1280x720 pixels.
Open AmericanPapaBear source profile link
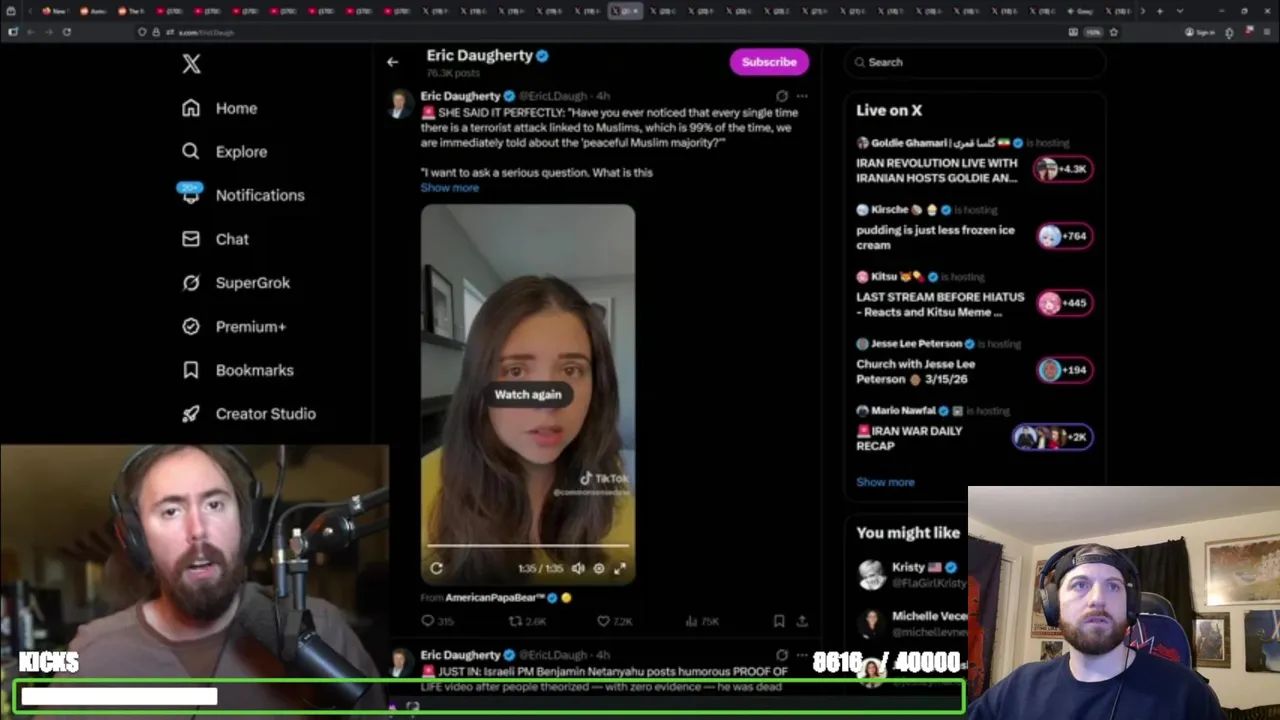point(495,598)
